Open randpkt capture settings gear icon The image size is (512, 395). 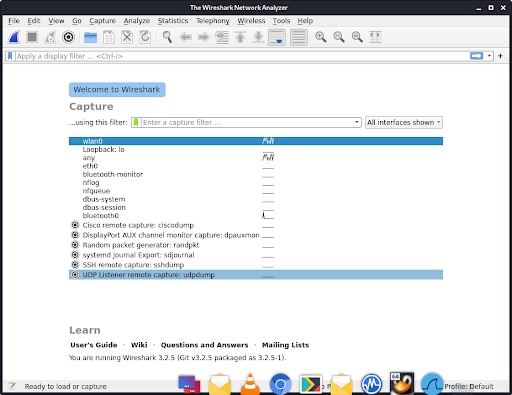point(75,245)
